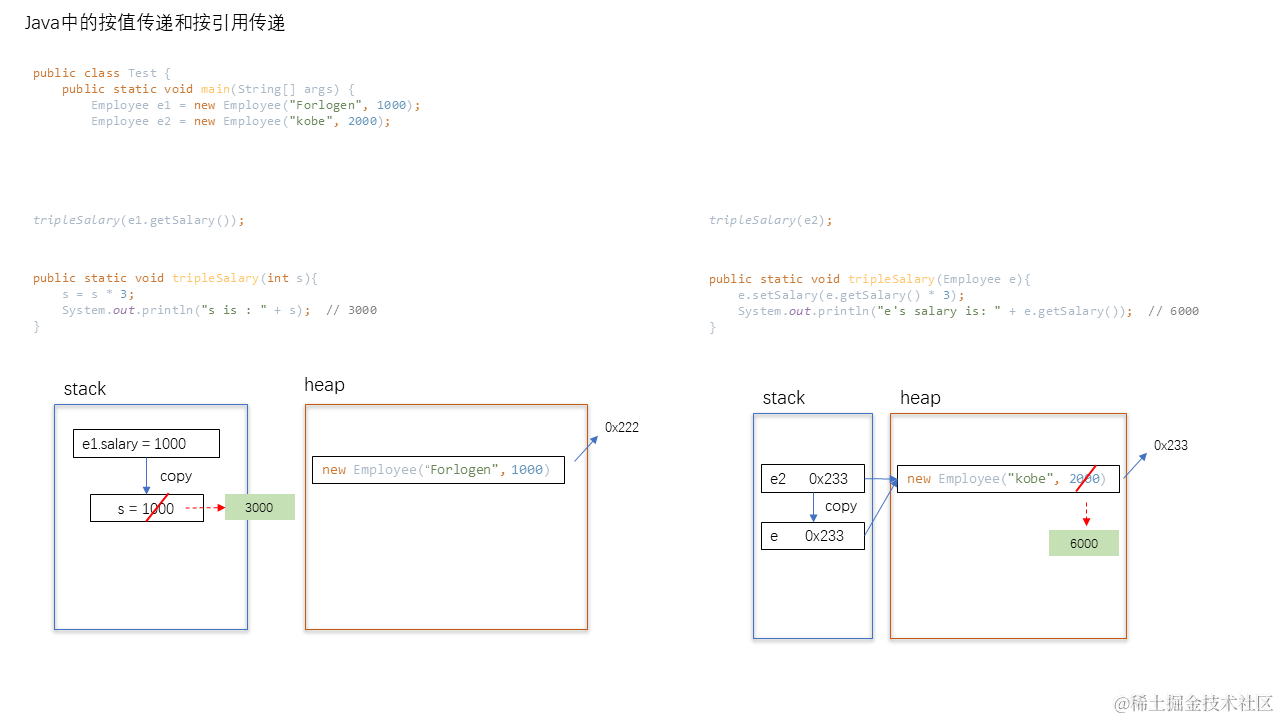Click the left 'heap' heading
Screen dimensions: 1280x720
325,385
